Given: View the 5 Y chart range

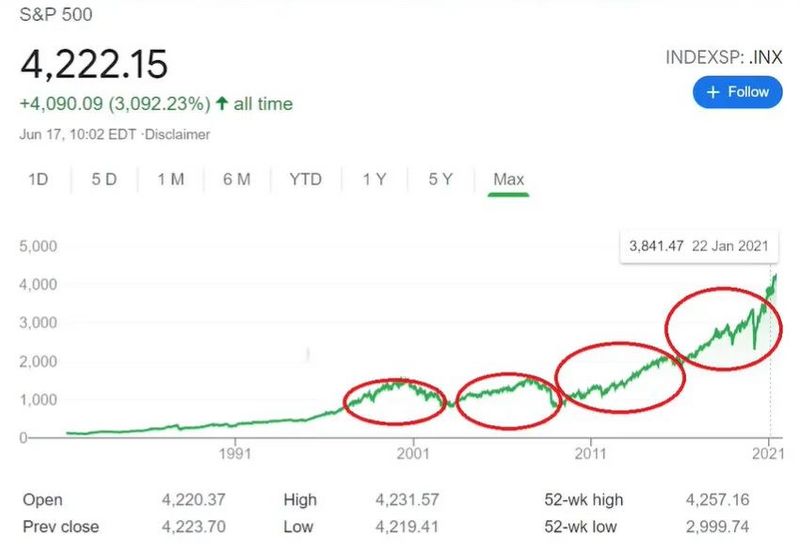Looking at the screenshot, I should click(440, 179).
